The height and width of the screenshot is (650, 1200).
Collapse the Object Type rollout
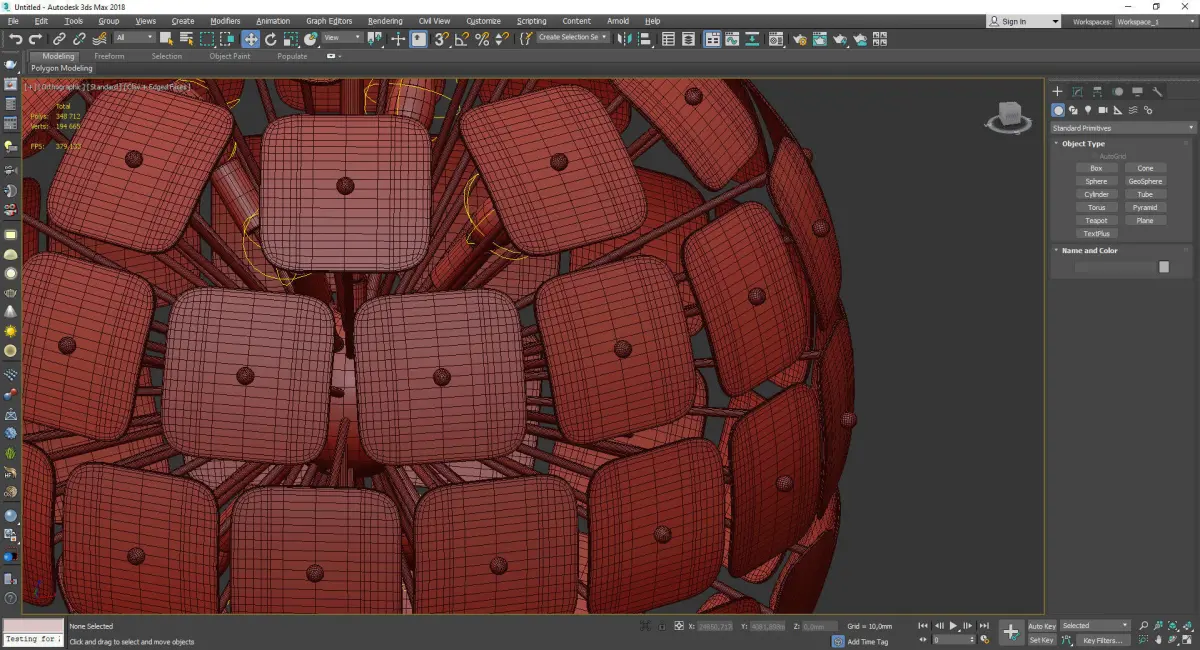point(1082,144)
